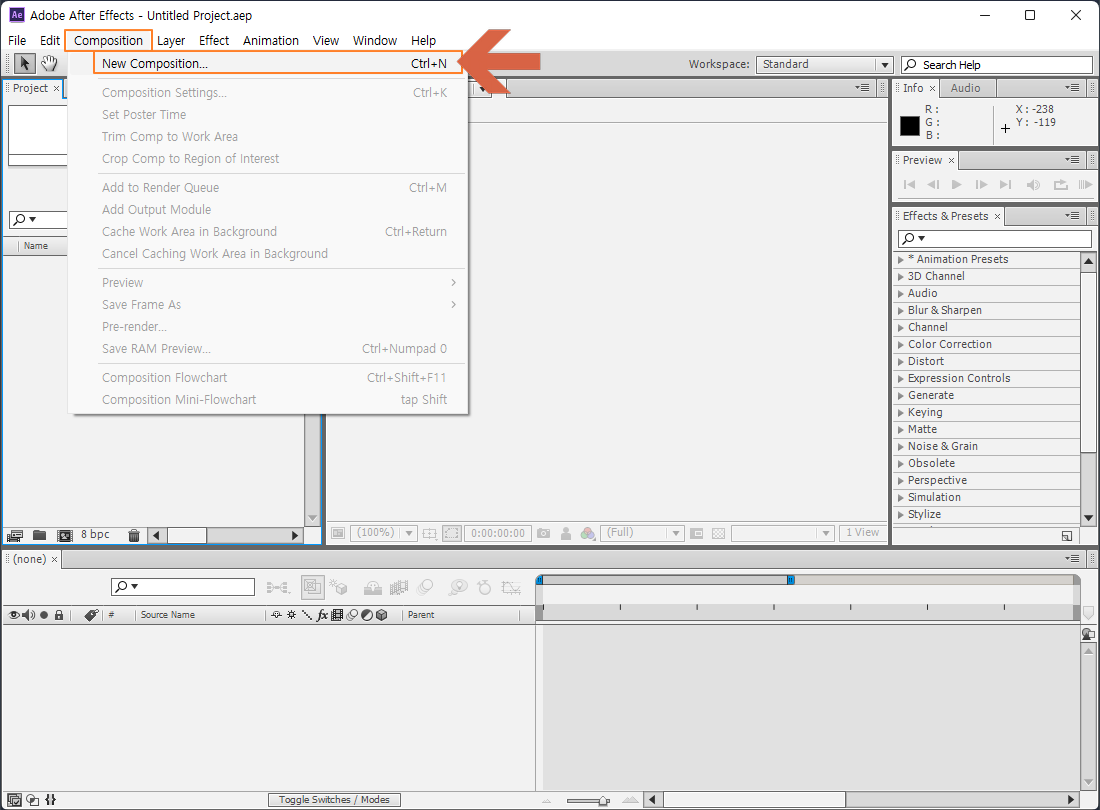Toggle live update frame icon in timeline
The width and height of the screenshot is (1100, 810).
coord(312,587)
